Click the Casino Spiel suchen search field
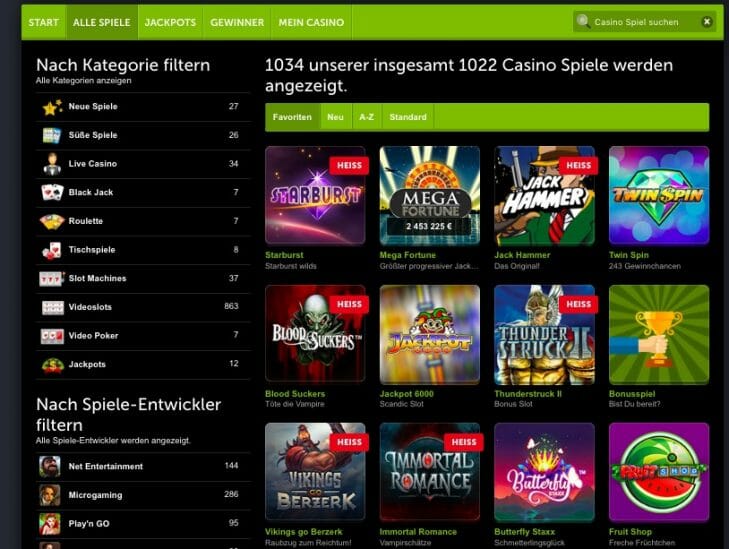The image size is (729, 549). point(645,22)
